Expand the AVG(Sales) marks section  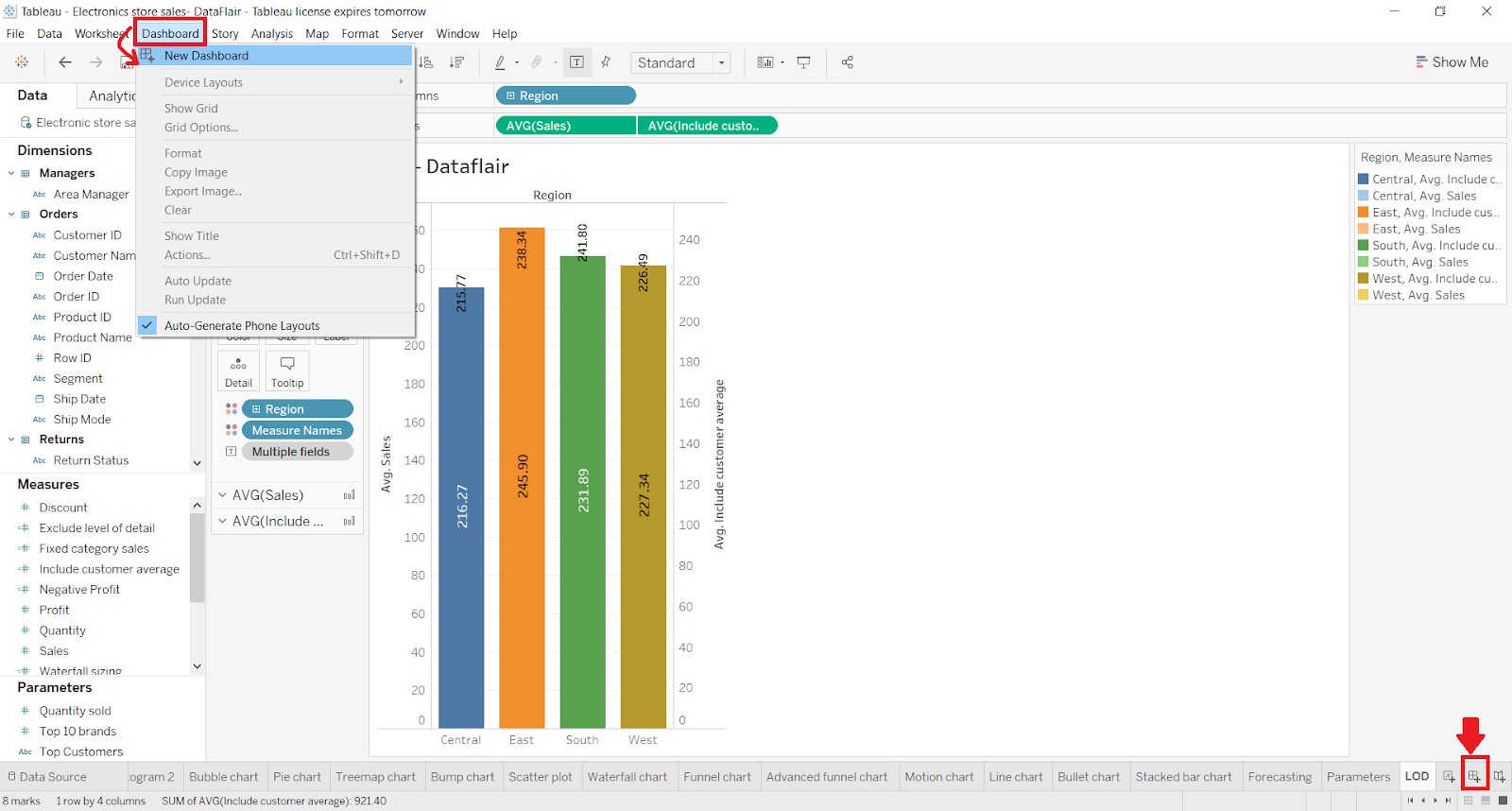[x=223, y=495]
